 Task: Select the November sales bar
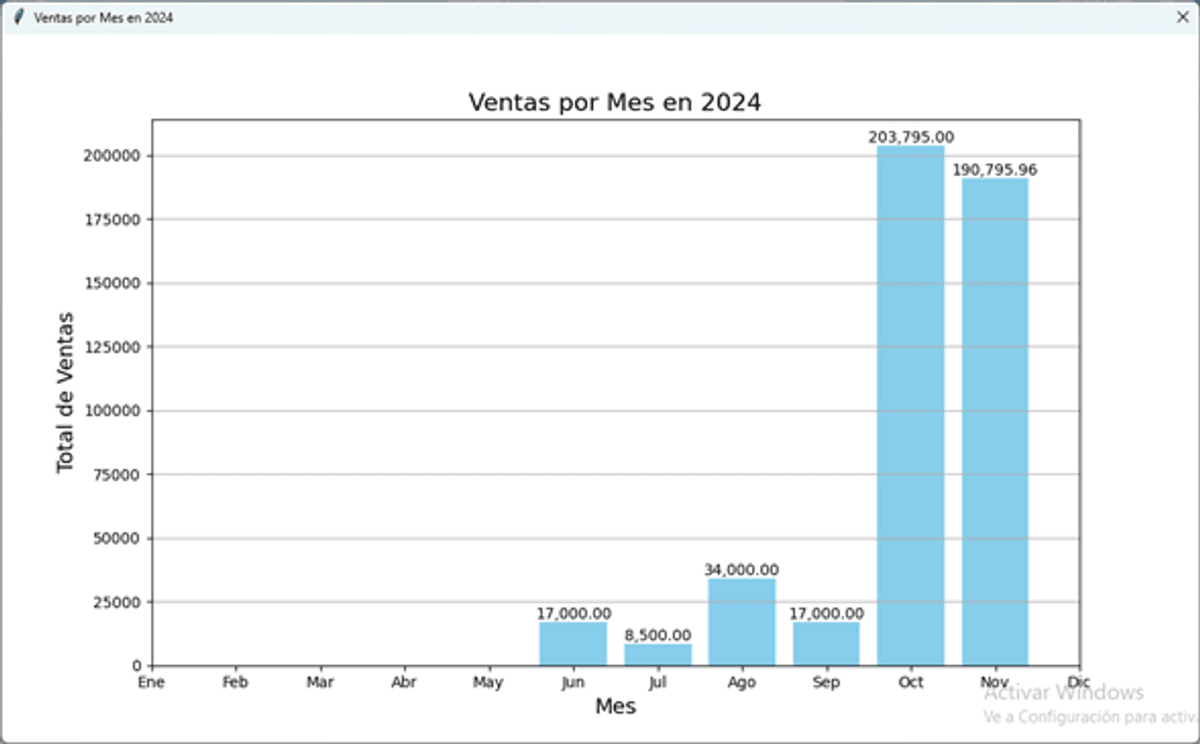[x=995, y=421]
